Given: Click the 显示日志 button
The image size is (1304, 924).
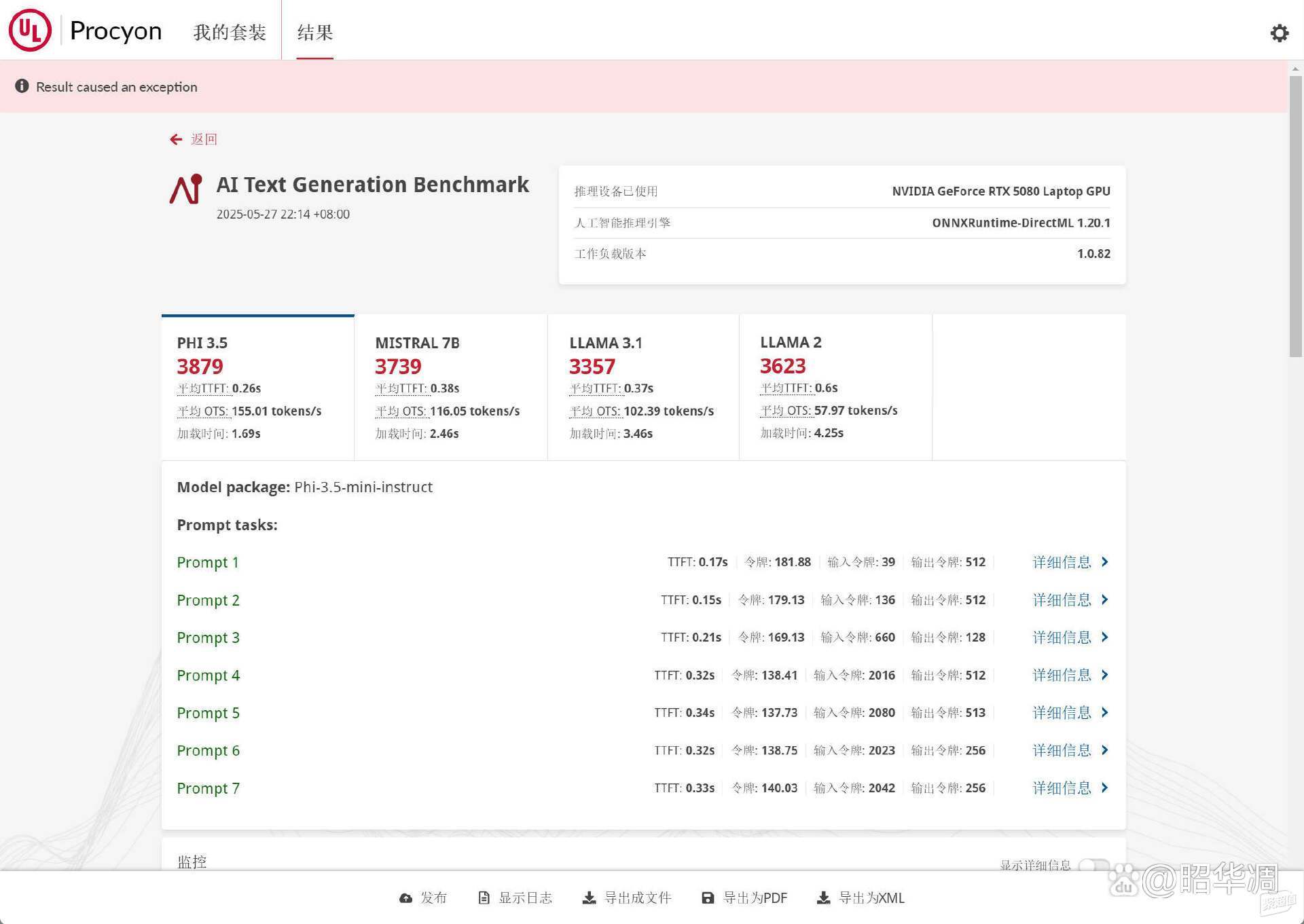Looking at the screenshot, I should 515,898.
